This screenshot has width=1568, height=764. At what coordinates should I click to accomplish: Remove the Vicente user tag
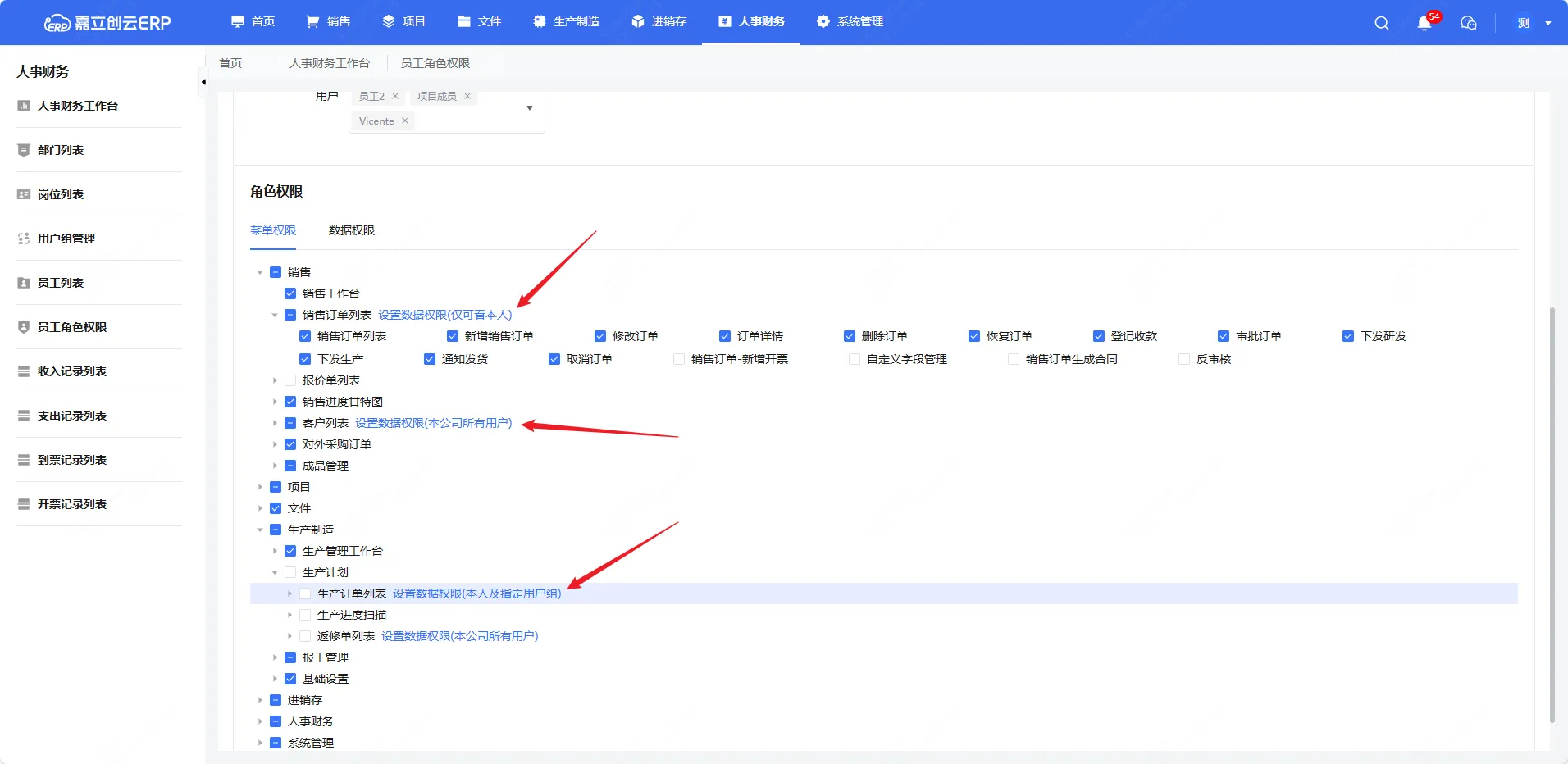[x=405, y=121]
